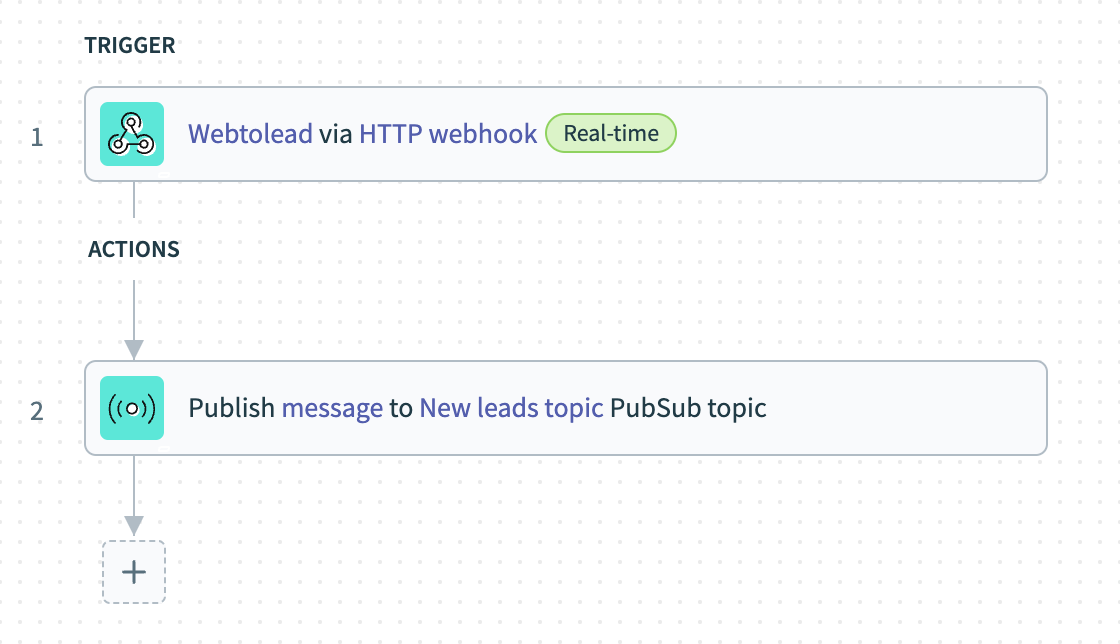Click the arrowhead pointing into step 2
This screenshot has width=1120, height=644.
[x=133, y=349]
